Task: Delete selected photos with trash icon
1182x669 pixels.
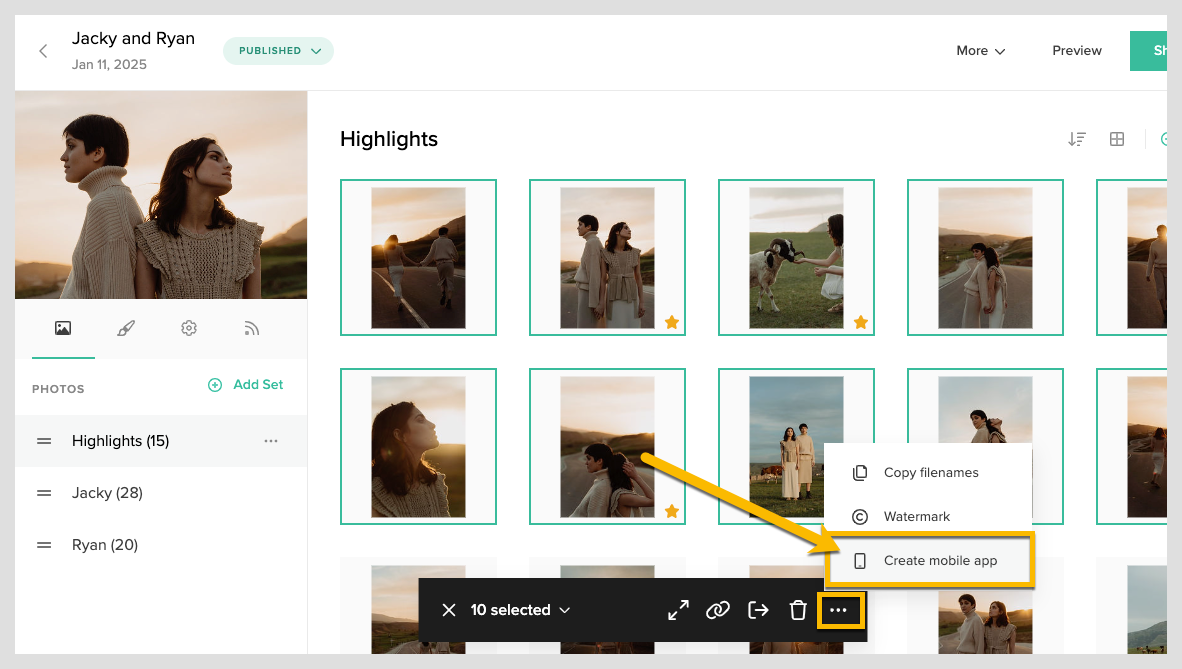Action: [x=798, y=610]
